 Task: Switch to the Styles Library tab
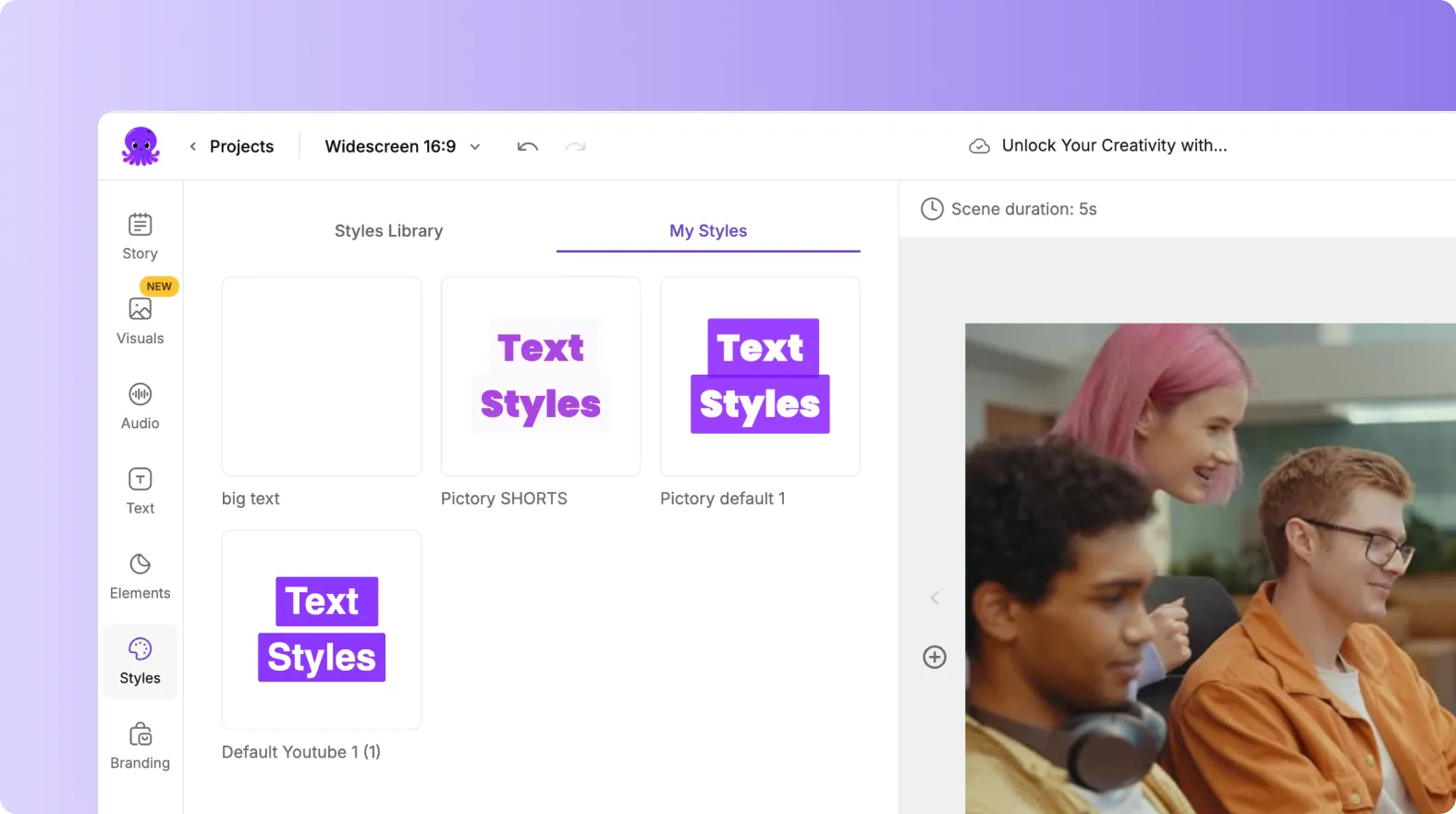[388, 230]
